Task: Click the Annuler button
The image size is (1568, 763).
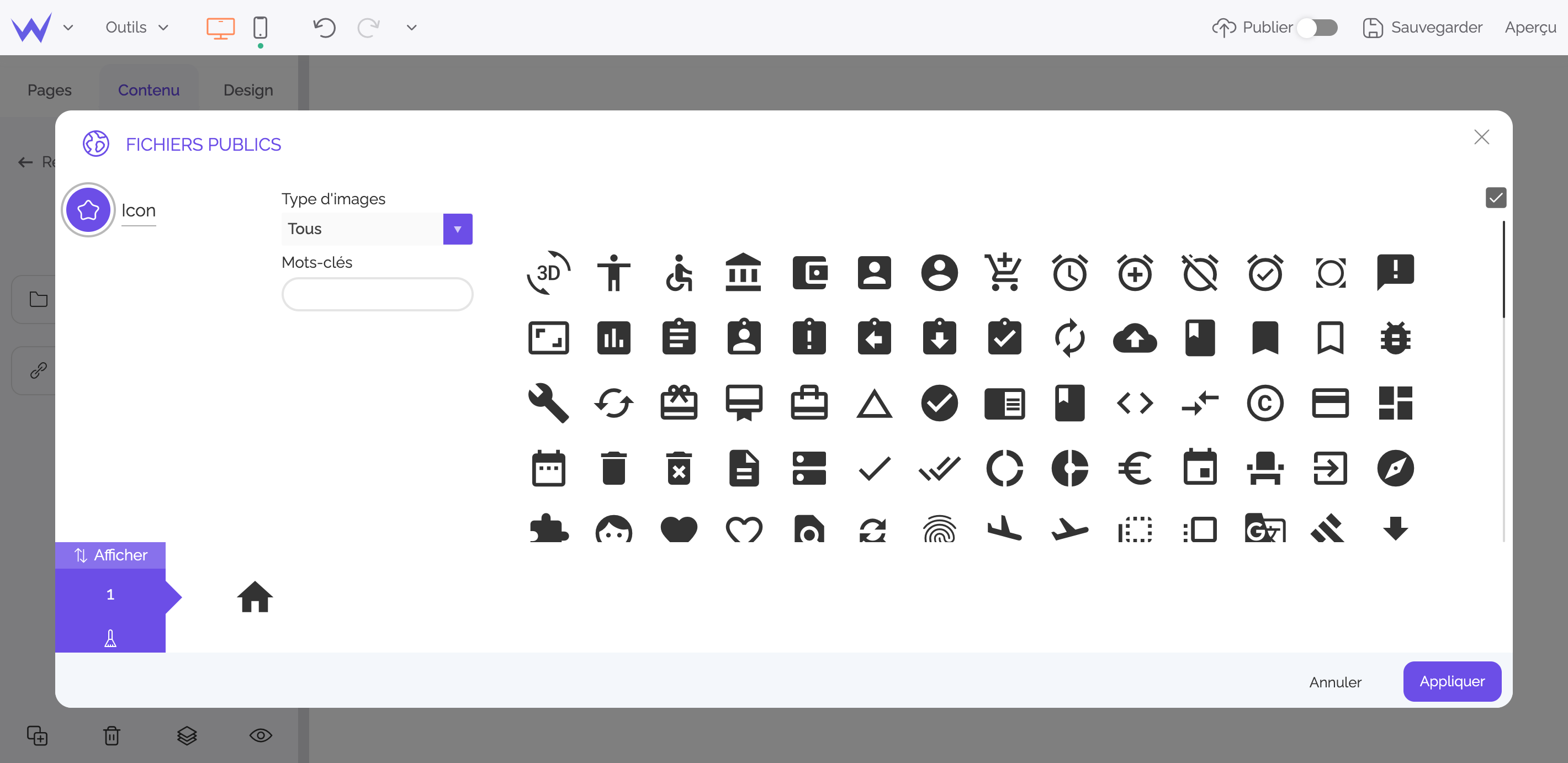Action: tap(1337, 682)
